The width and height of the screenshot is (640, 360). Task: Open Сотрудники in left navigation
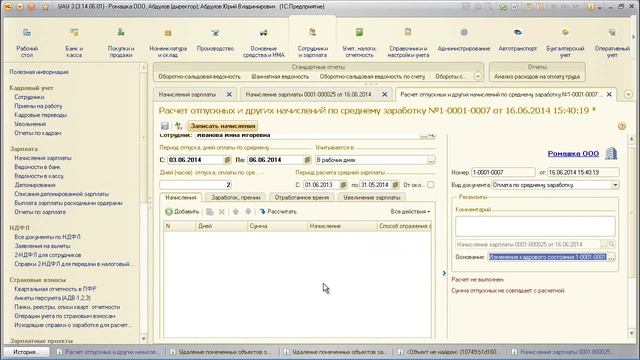[x=29, y=97]
